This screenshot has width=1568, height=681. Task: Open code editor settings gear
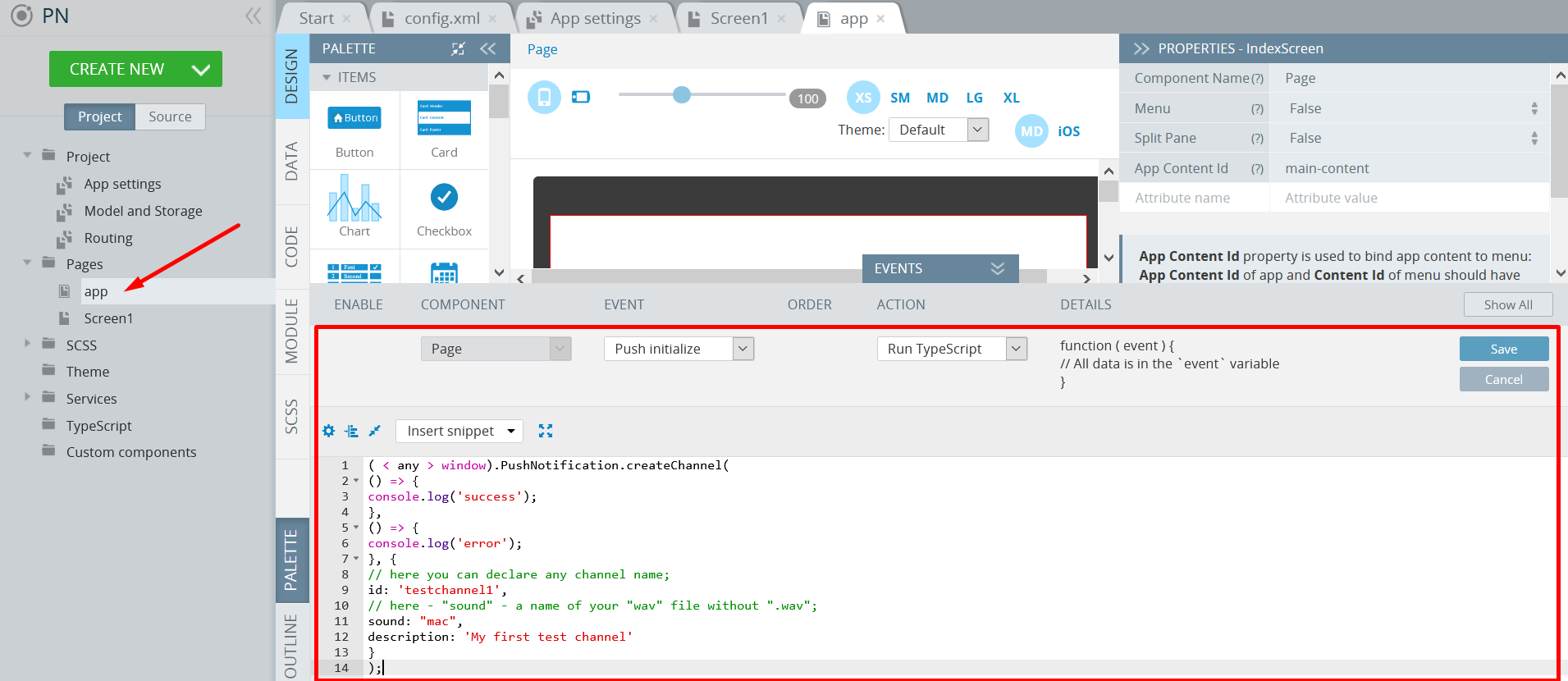tap(328, 431)
